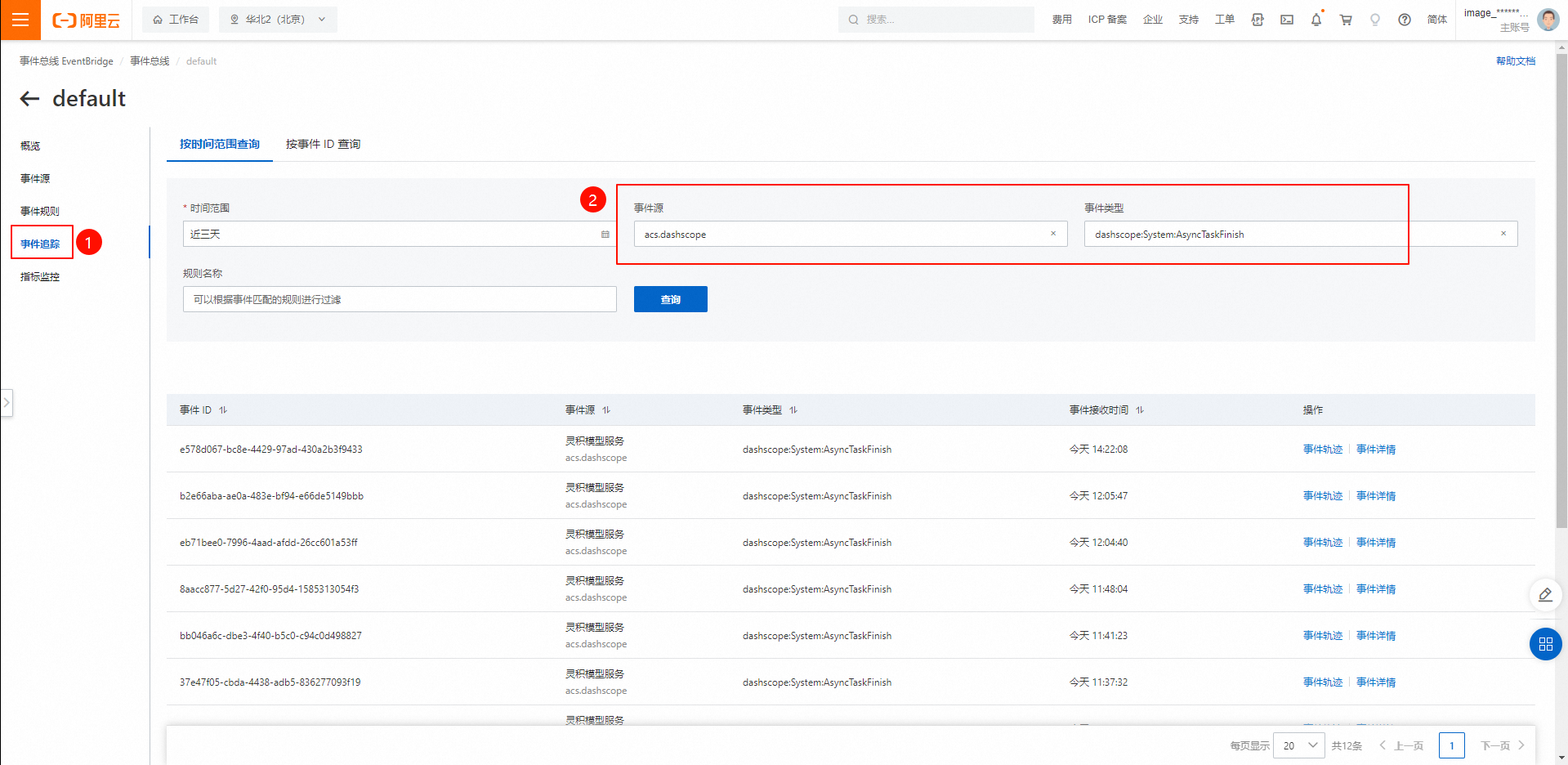Open the 帮助文档 help link
Viewport: 1568px width, 765px height.
pyautogui.click(x=1516, y=61)
